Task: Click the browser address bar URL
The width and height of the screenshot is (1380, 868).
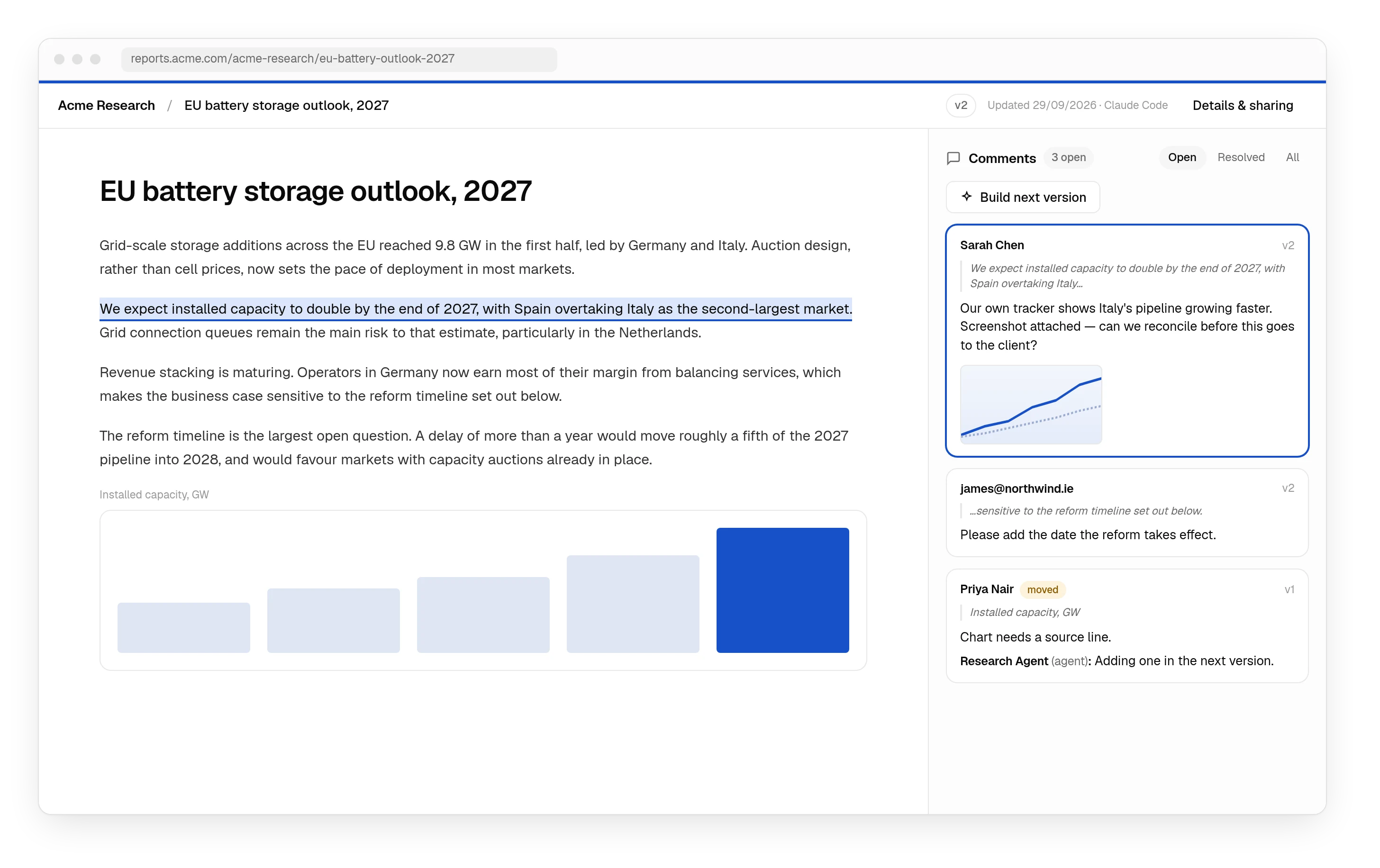Action: tap(339, 59)
